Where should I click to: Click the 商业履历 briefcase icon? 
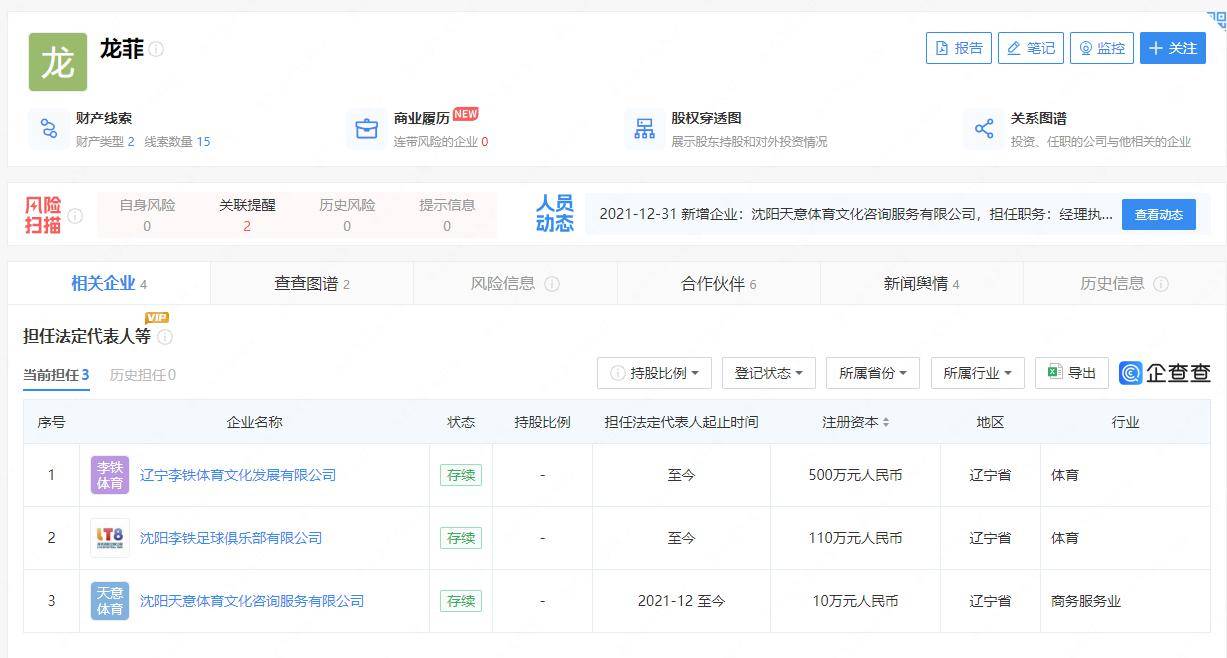point(367,129)
